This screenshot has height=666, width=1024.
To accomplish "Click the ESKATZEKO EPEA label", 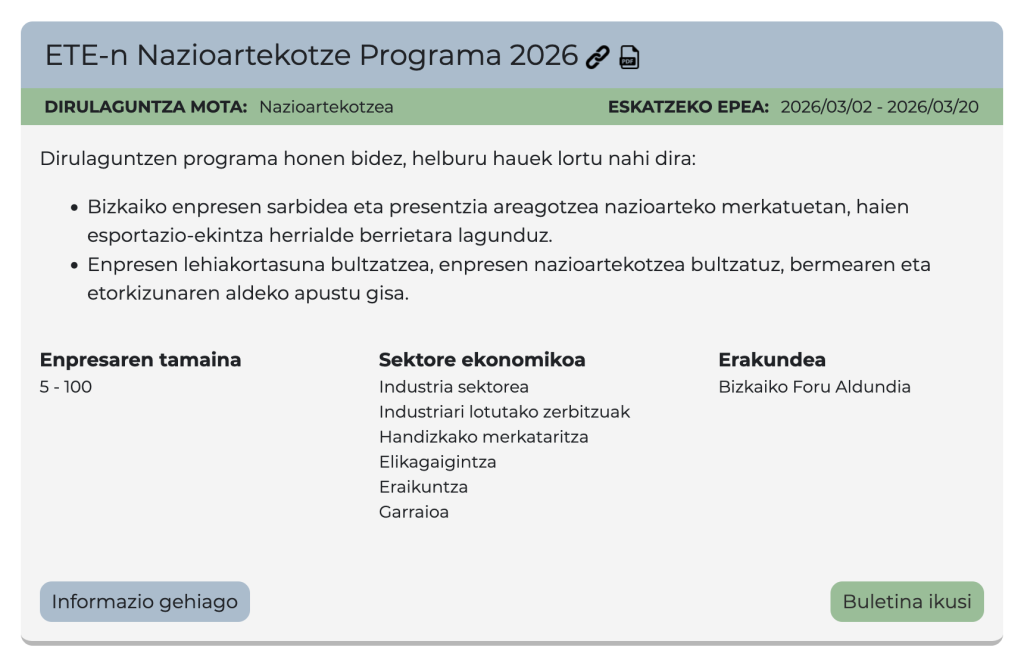I will [688, 107].
